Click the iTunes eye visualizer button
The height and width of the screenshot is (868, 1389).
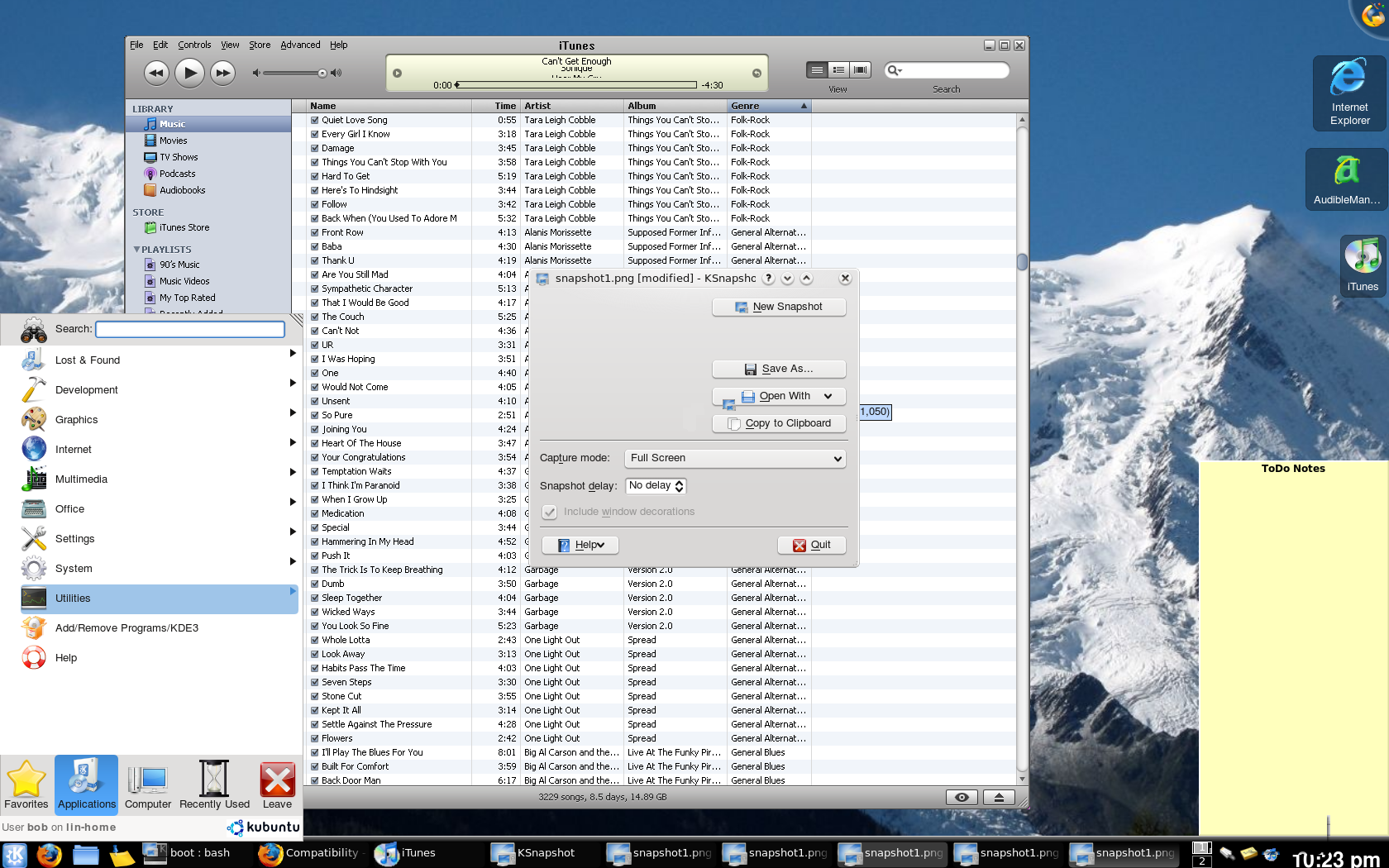(x=962, y=797)
